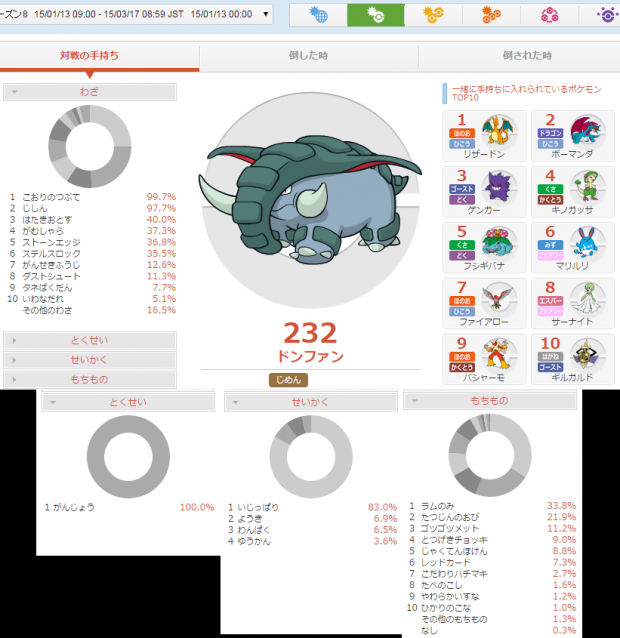Viewport: 620px width, 638px height.
Task: Open the ボーマンダ teammate card
Action: [572, 136]
